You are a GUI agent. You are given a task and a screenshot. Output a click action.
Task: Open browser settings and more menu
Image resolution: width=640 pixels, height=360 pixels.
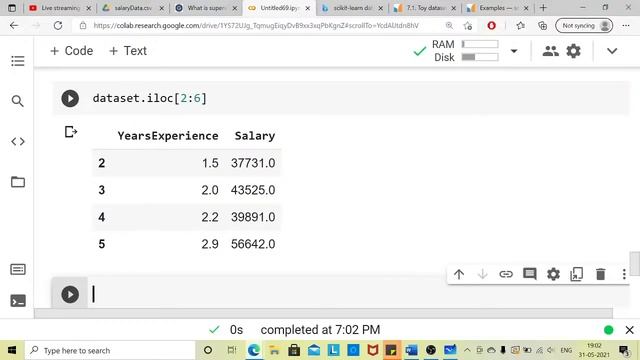coord(626,26)
